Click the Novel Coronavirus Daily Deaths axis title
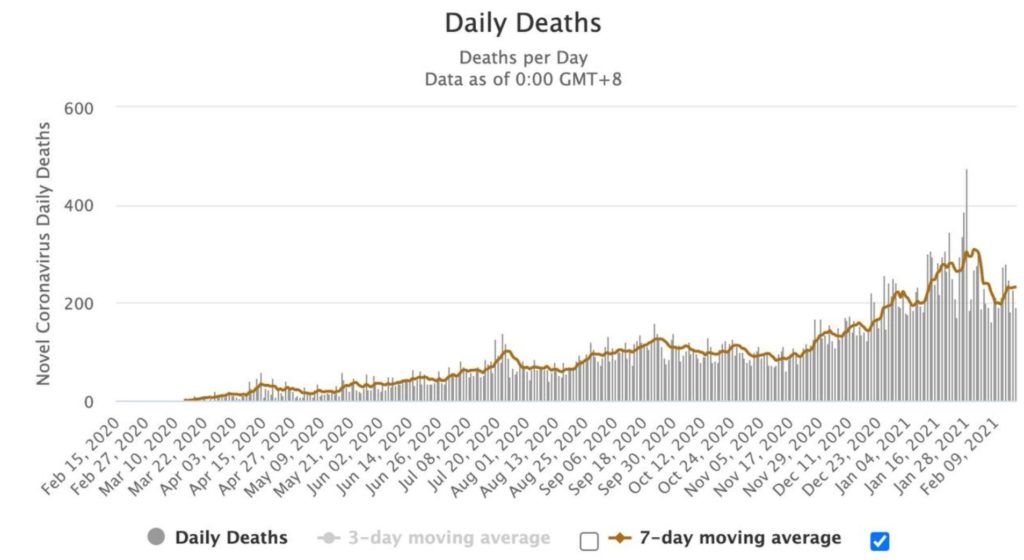Viewport: 1024px width, 560px height. coord(44,253)
